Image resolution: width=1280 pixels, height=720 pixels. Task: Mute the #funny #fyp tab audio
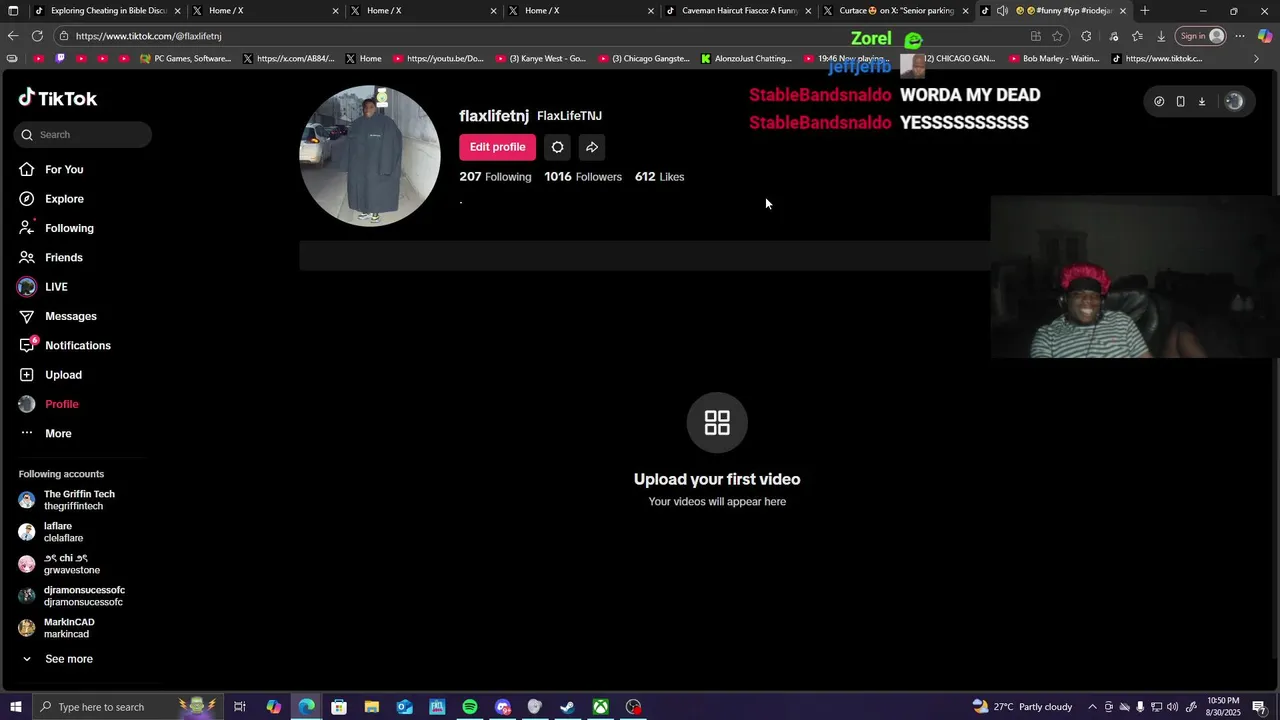[x=1002, y=11]
